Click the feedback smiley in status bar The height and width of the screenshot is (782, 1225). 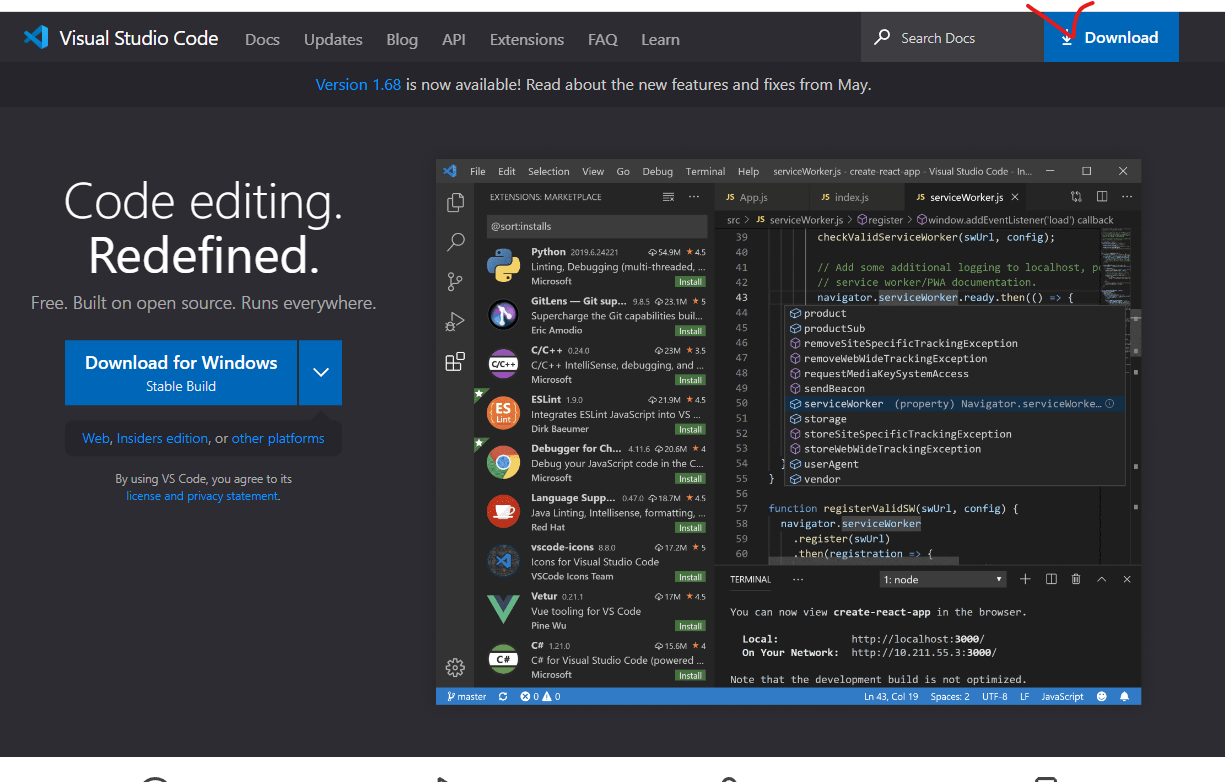[1102, 696]
